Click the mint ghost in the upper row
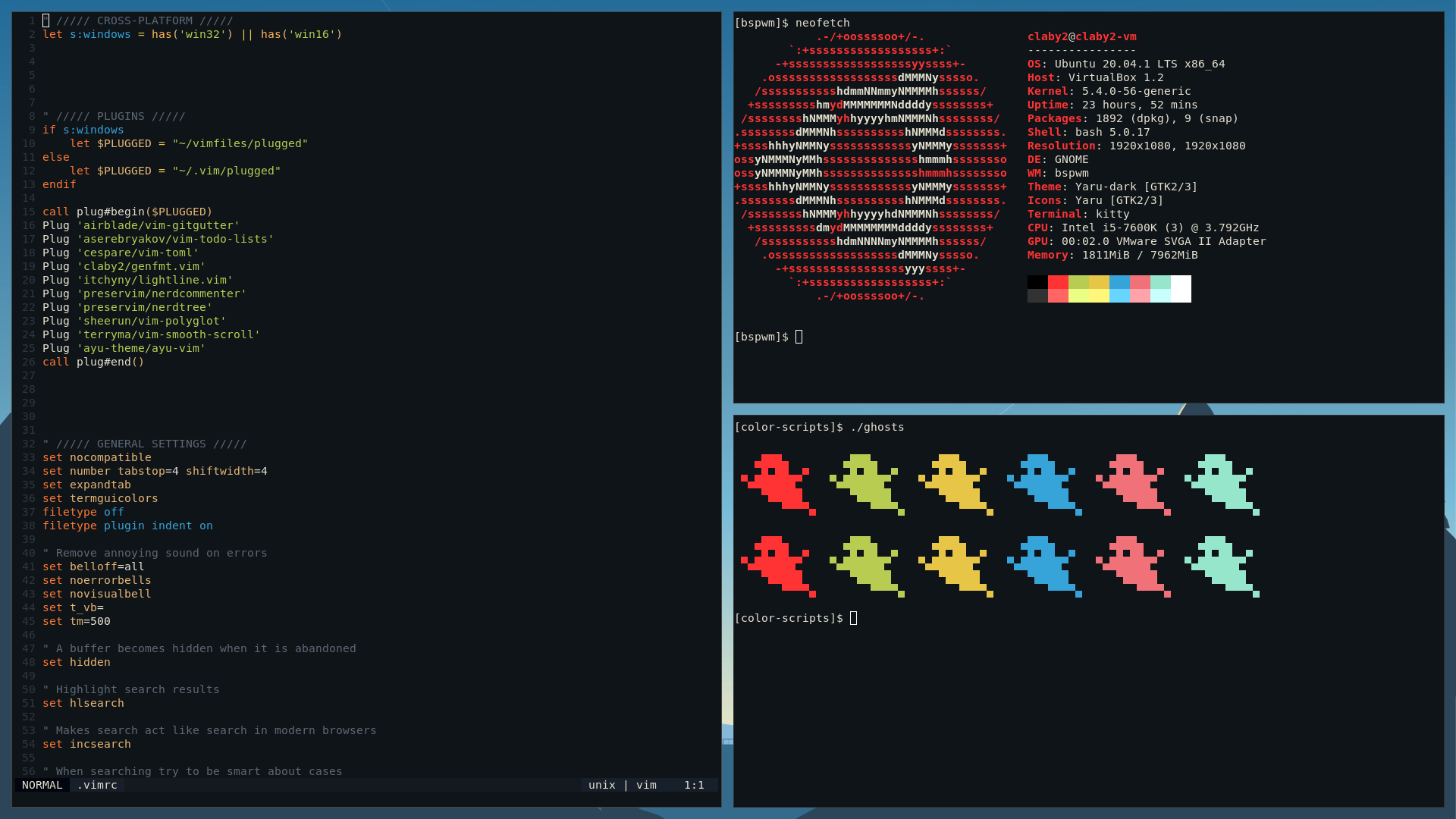Viewport: 1456px width, 819px height. [1222, 485]
